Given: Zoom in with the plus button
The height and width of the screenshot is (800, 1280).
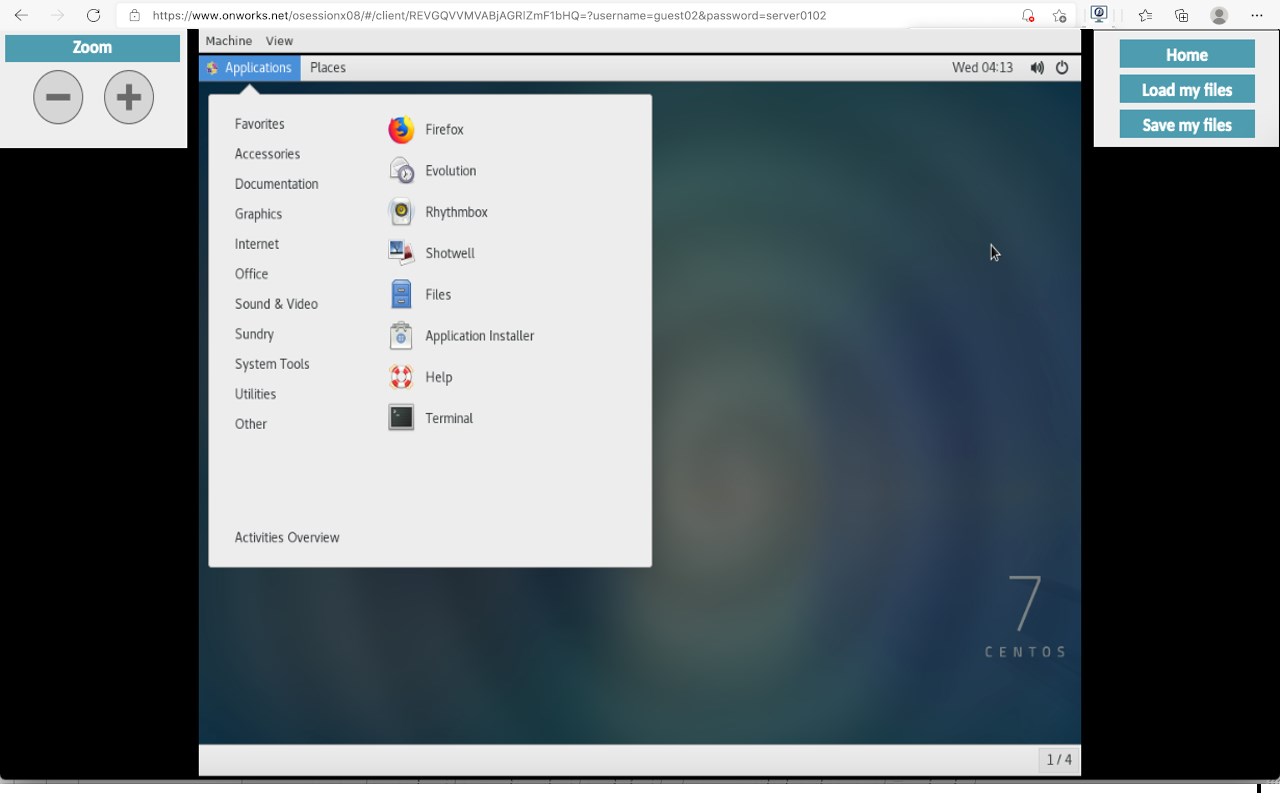Looking at the screenshot, I should point(129,97).
